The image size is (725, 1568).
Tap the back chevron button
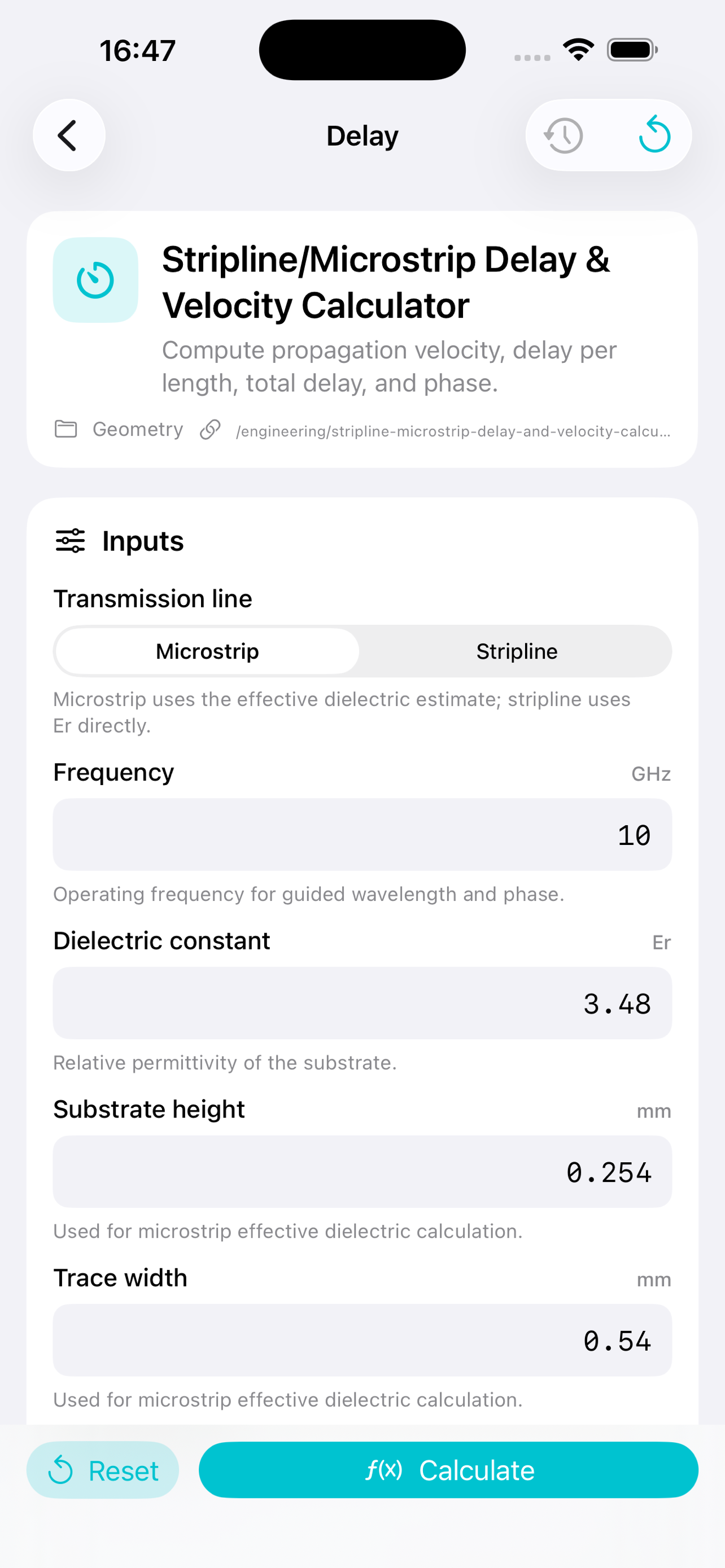[x=69, y=135]
